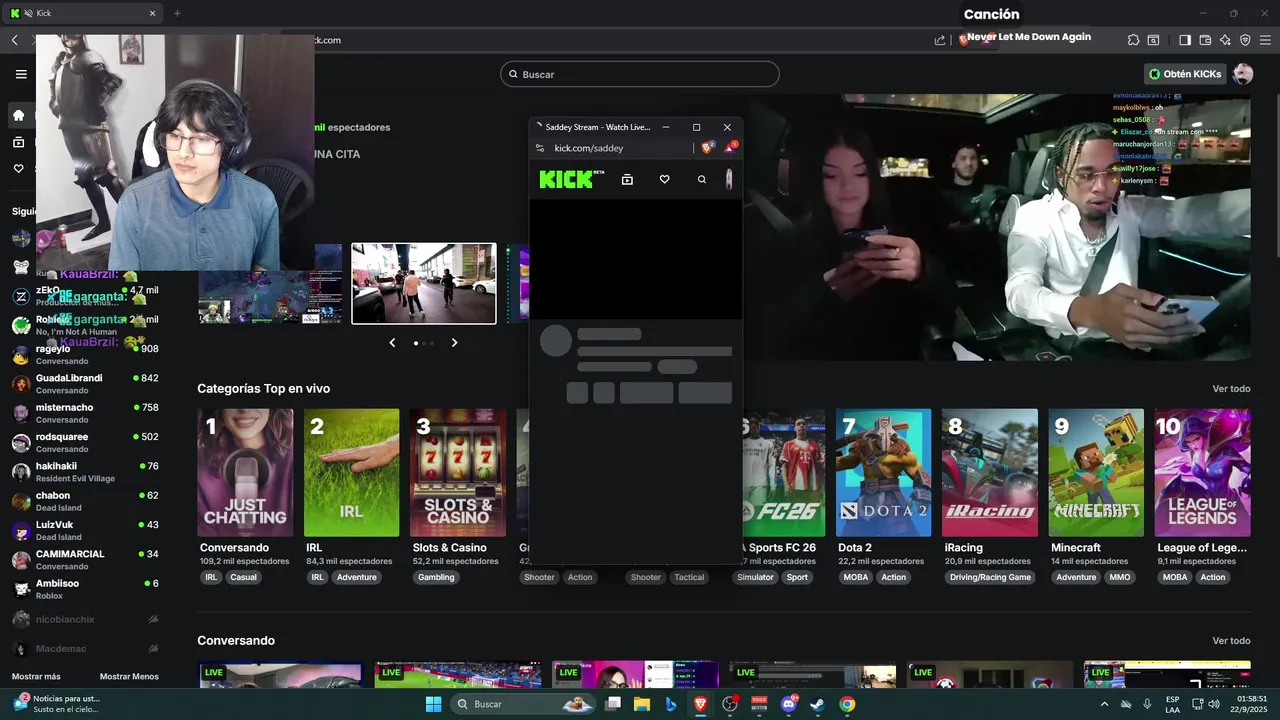Open the hamburger menu in Kick sidebar
1280x720 pixels.
pyautogui.click(x=21, y=74)
